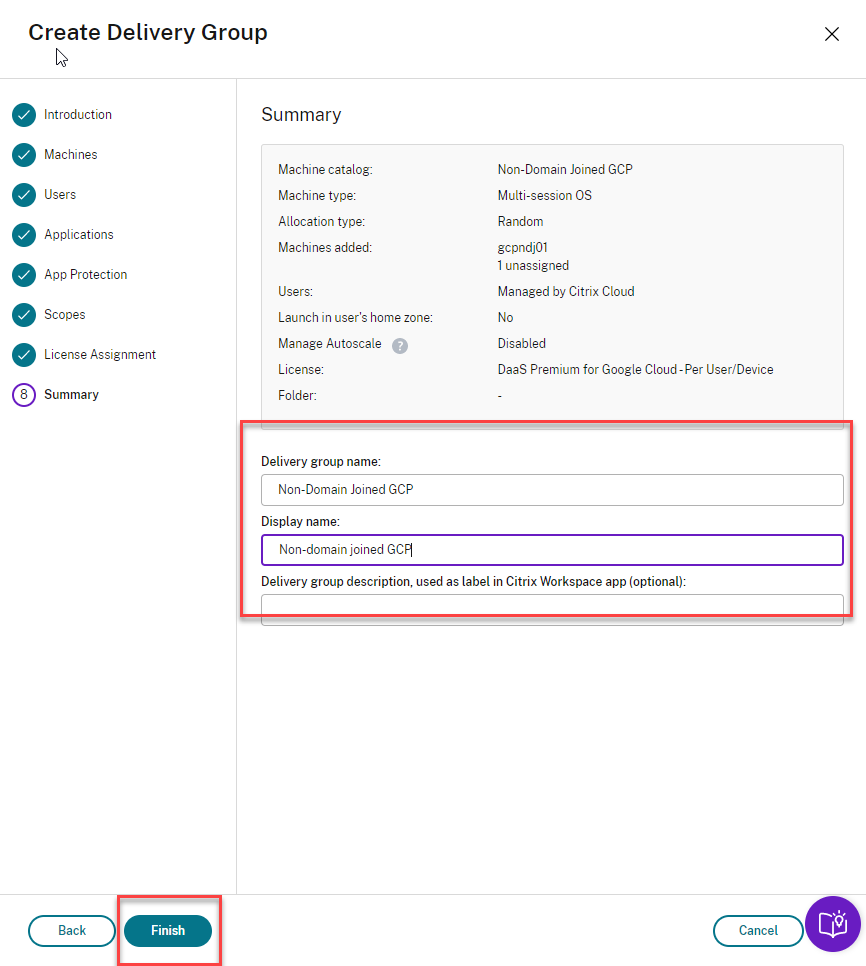The image size is (866, 966).
Task: Click the 'Allocation type:' label
Action: pyautogui.click(x=322, y=221)
